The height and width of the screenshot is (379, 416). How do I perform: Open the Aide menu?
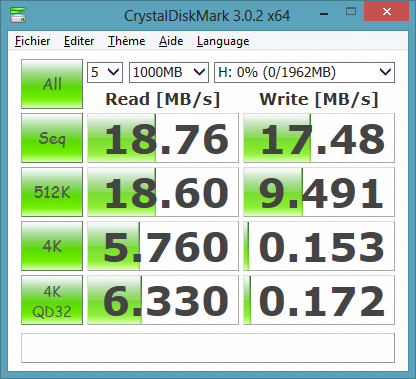[171, 41]
